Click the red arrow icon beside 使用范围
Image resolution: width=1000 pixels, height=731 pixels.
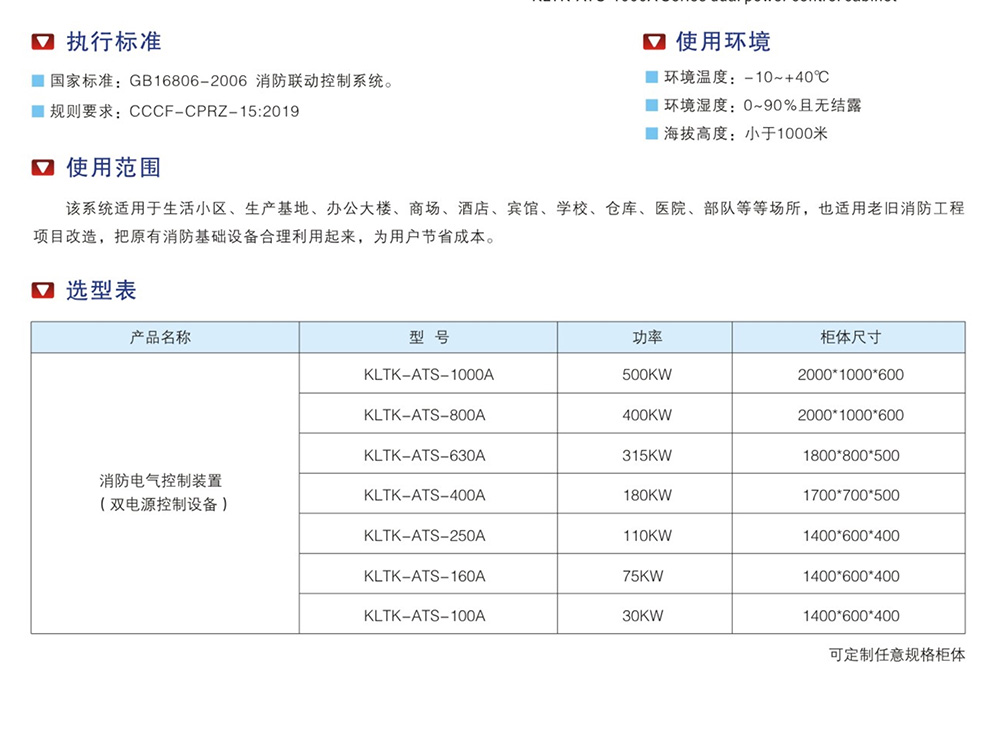tap(43, 168)
